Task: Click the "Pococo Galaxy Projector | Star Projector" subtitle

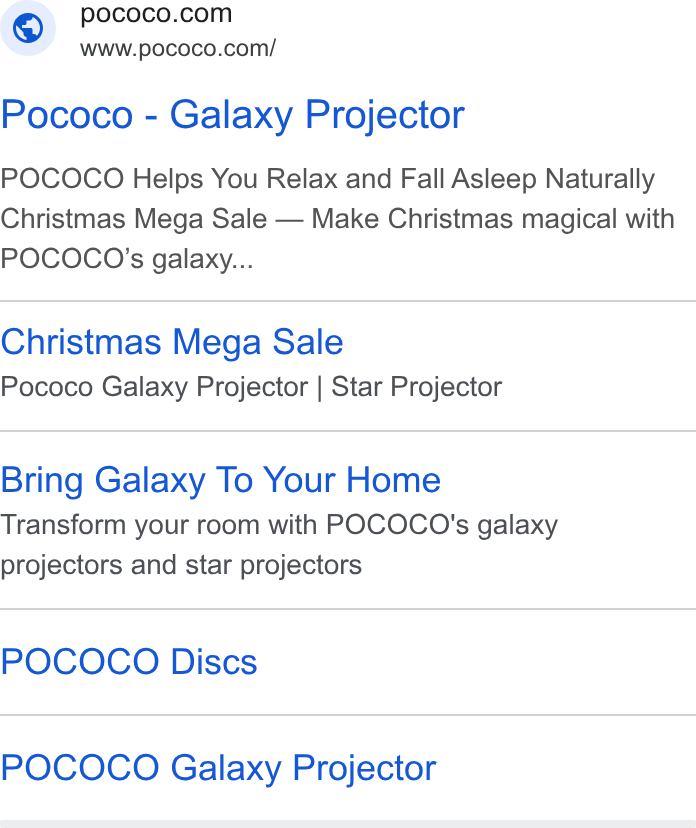Action: pyautogui.click(x=251, y=387)
